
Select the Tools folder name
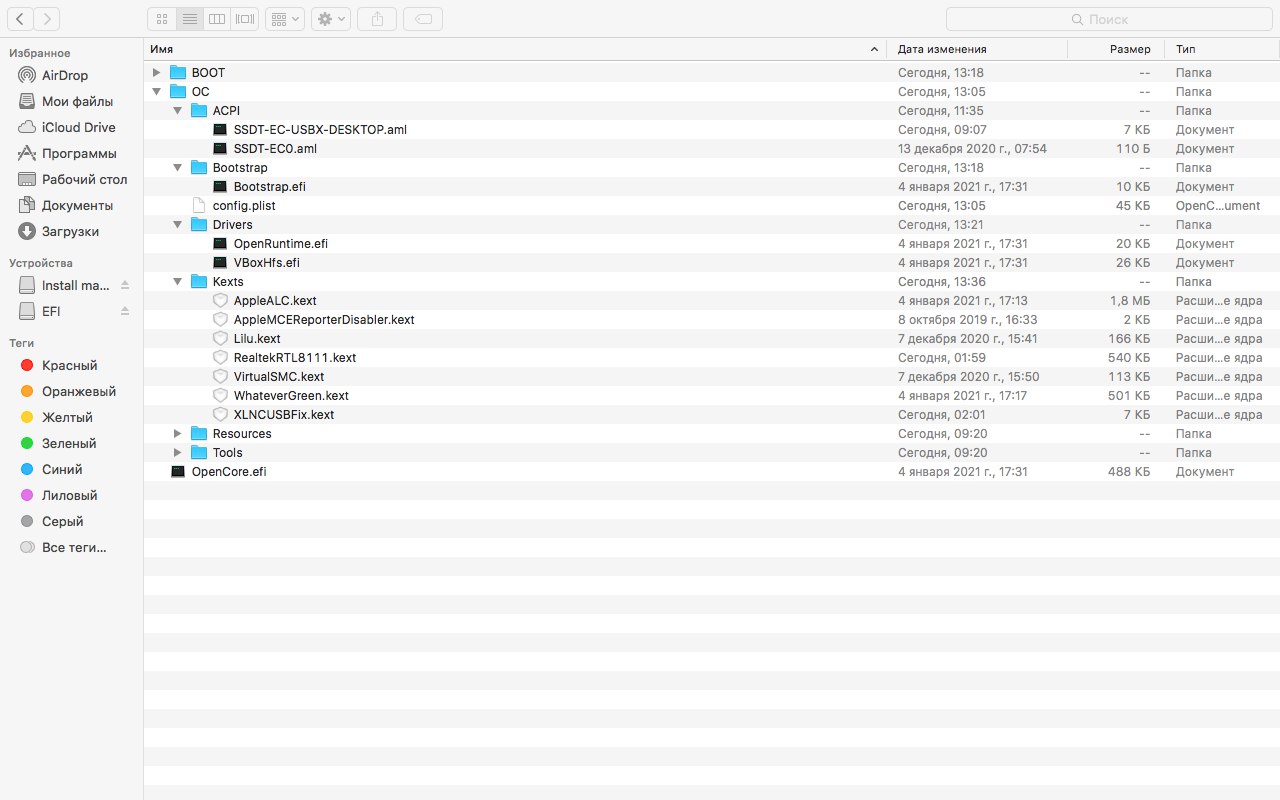pos(227,452)
